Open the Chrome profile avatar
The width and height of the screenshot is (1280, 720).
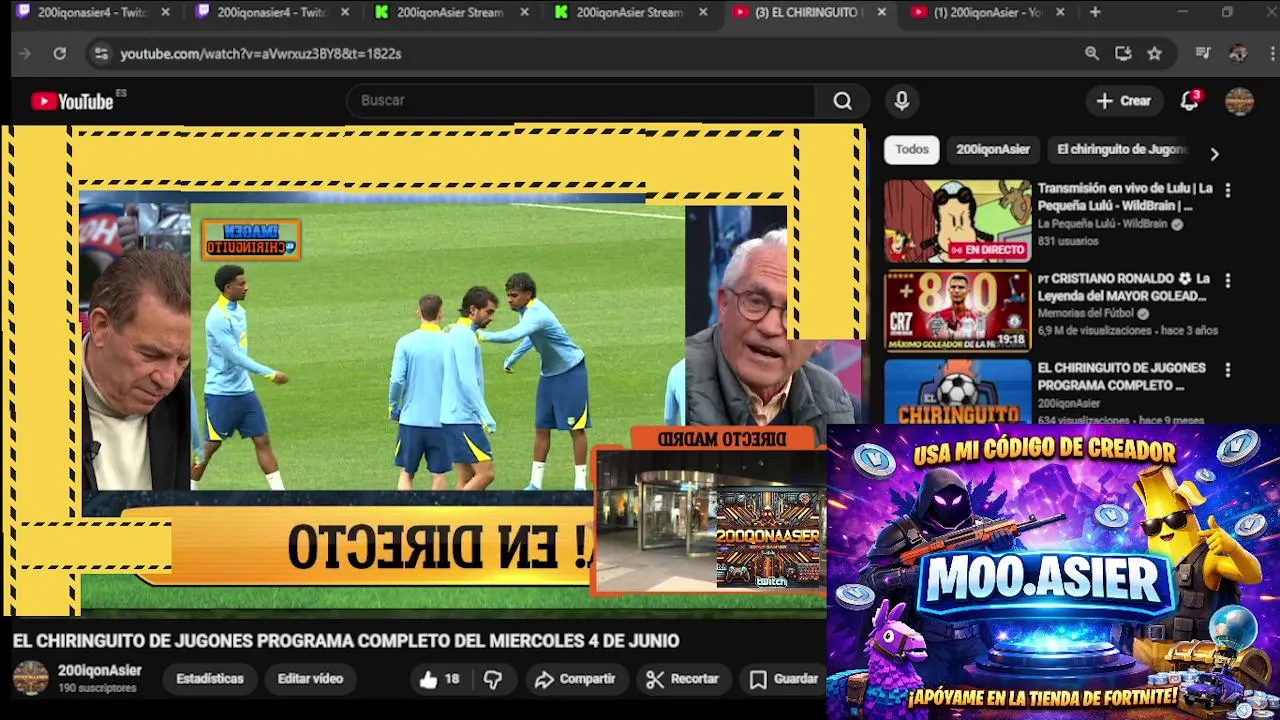coord(1238,54)
